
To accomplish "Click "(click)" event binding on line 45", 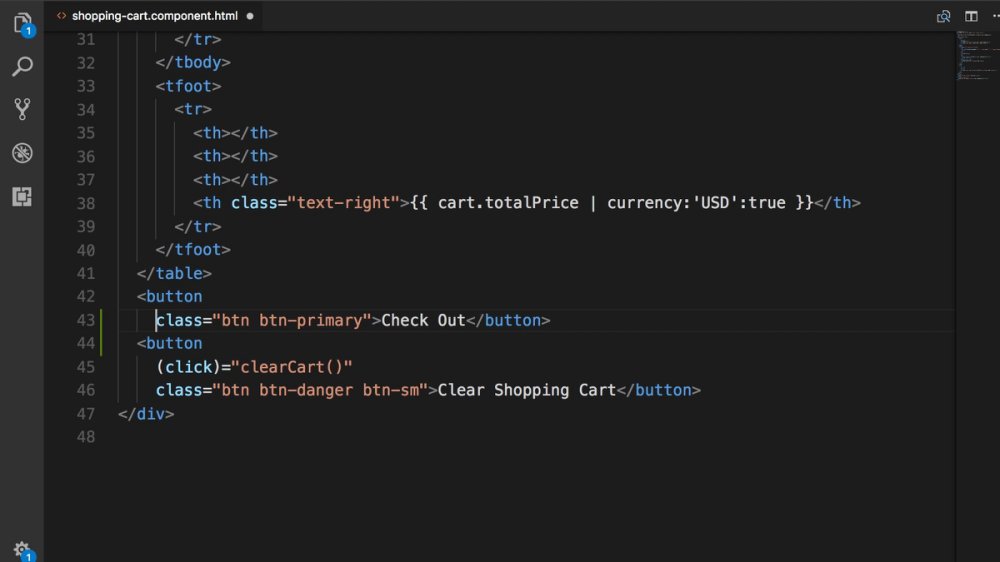I will point(188,367).
